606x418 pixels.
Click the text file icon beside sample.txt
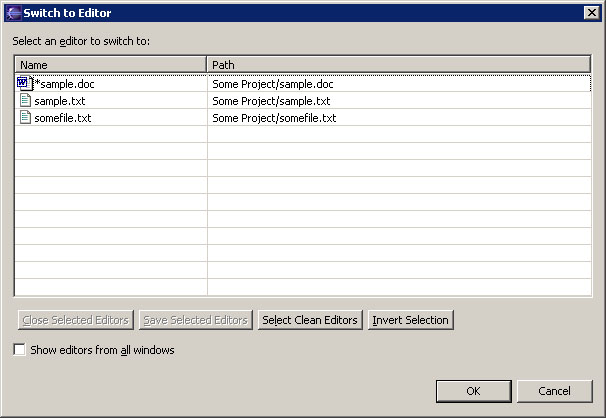pos(25,100)
